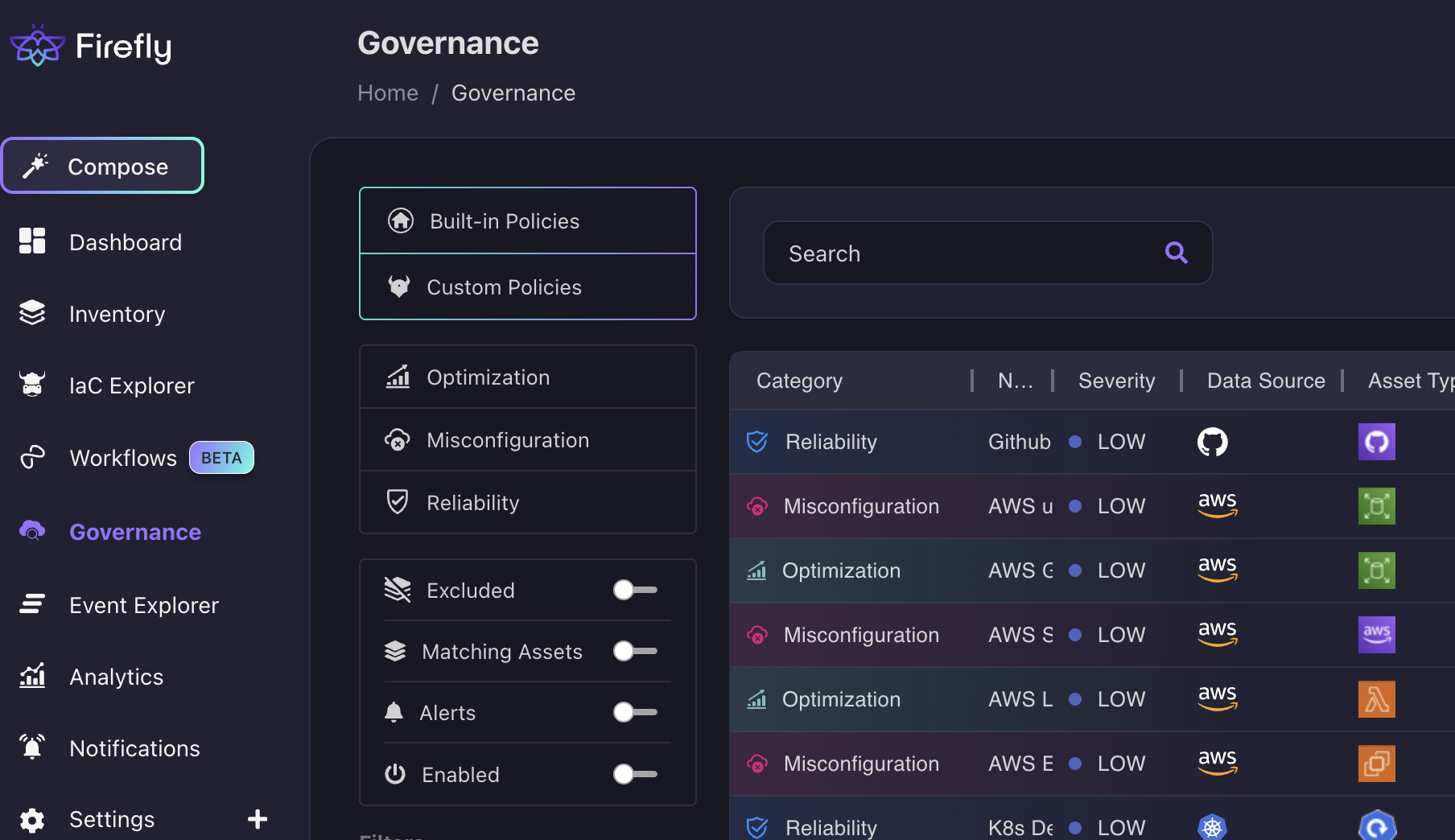Click the GitHub data source icon
The width and height of the screenshot is (1455, 840).
(1213, 441)
